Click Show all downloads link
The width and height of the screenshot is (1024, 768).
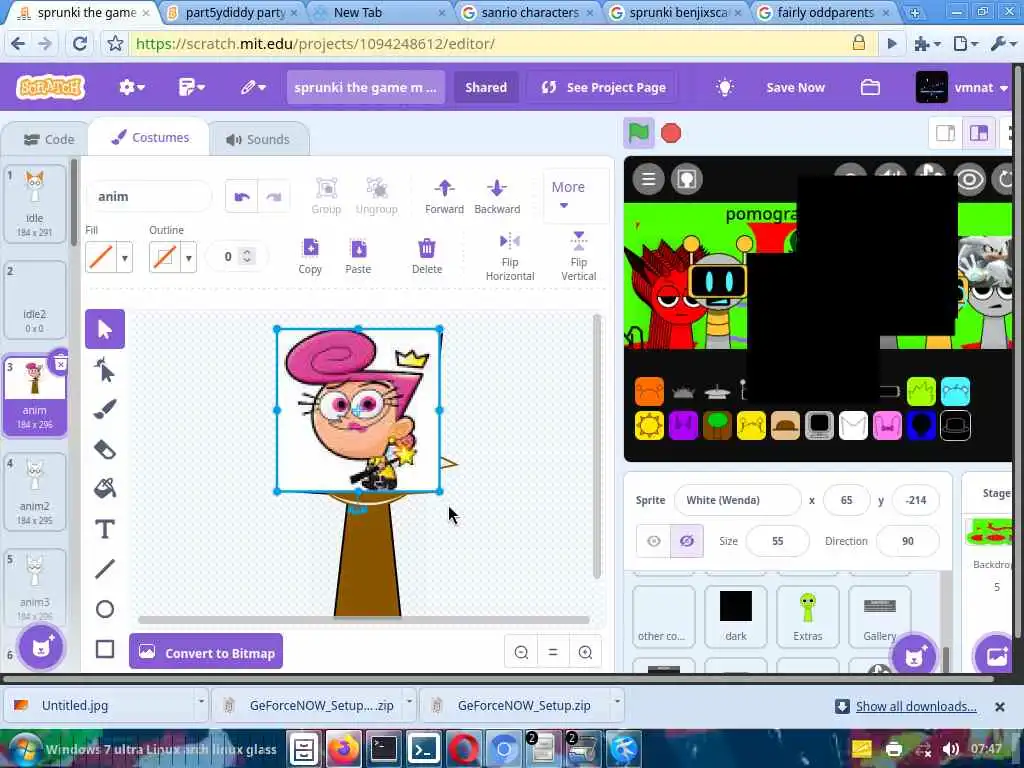pos(916,706)
